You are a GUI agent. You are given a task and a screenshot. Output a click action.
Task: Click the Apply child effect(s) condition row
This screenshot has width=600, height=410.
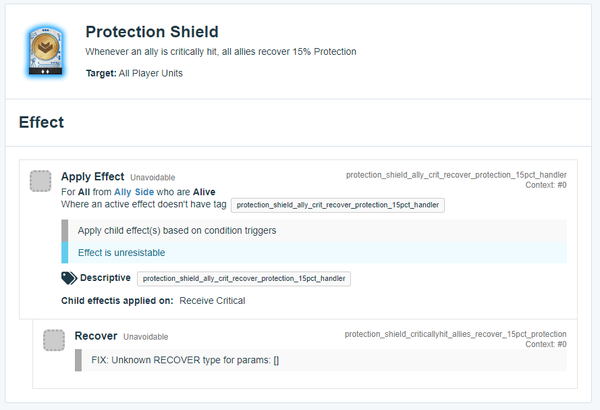(314, 230)
